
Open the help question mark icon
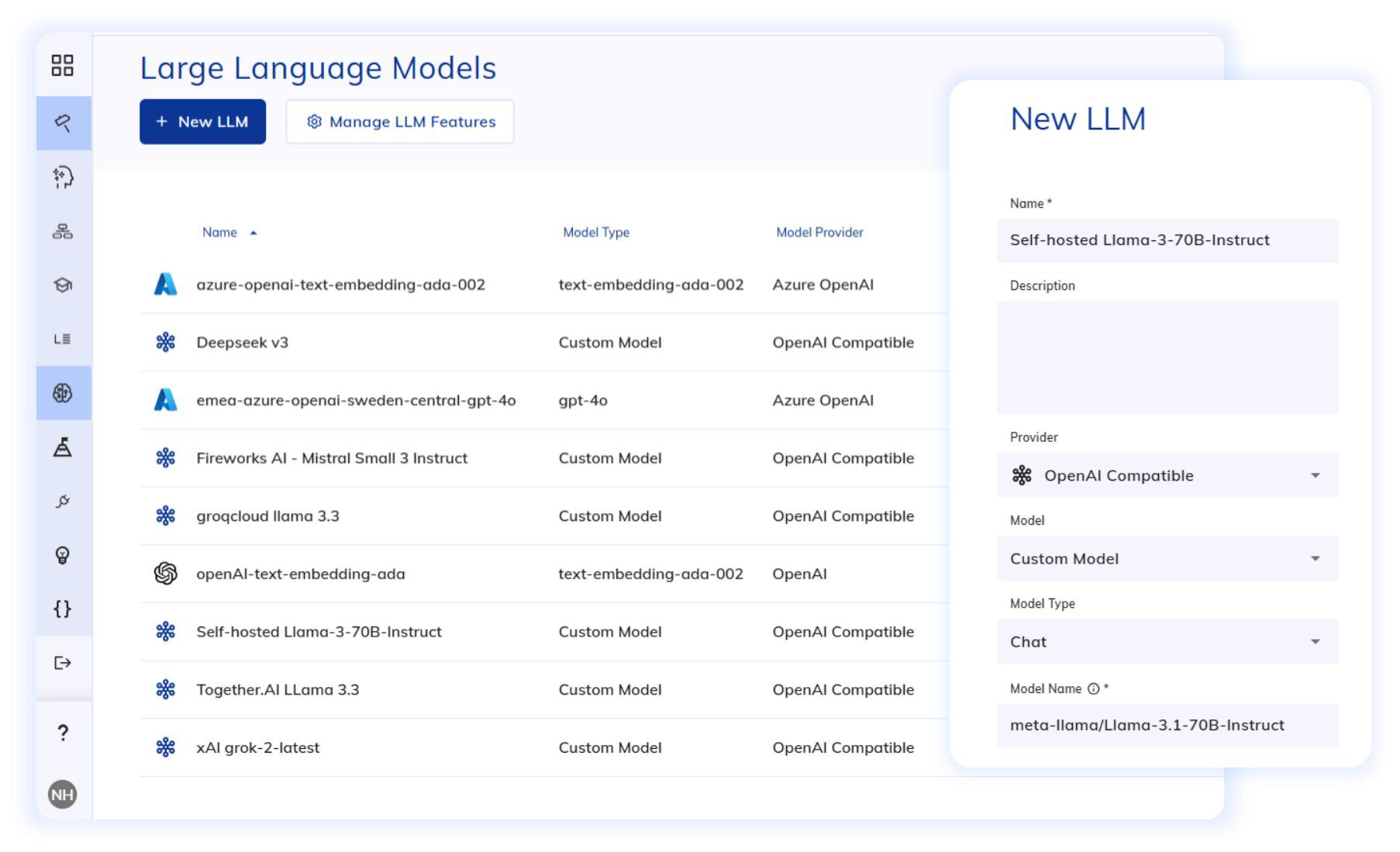63,733
